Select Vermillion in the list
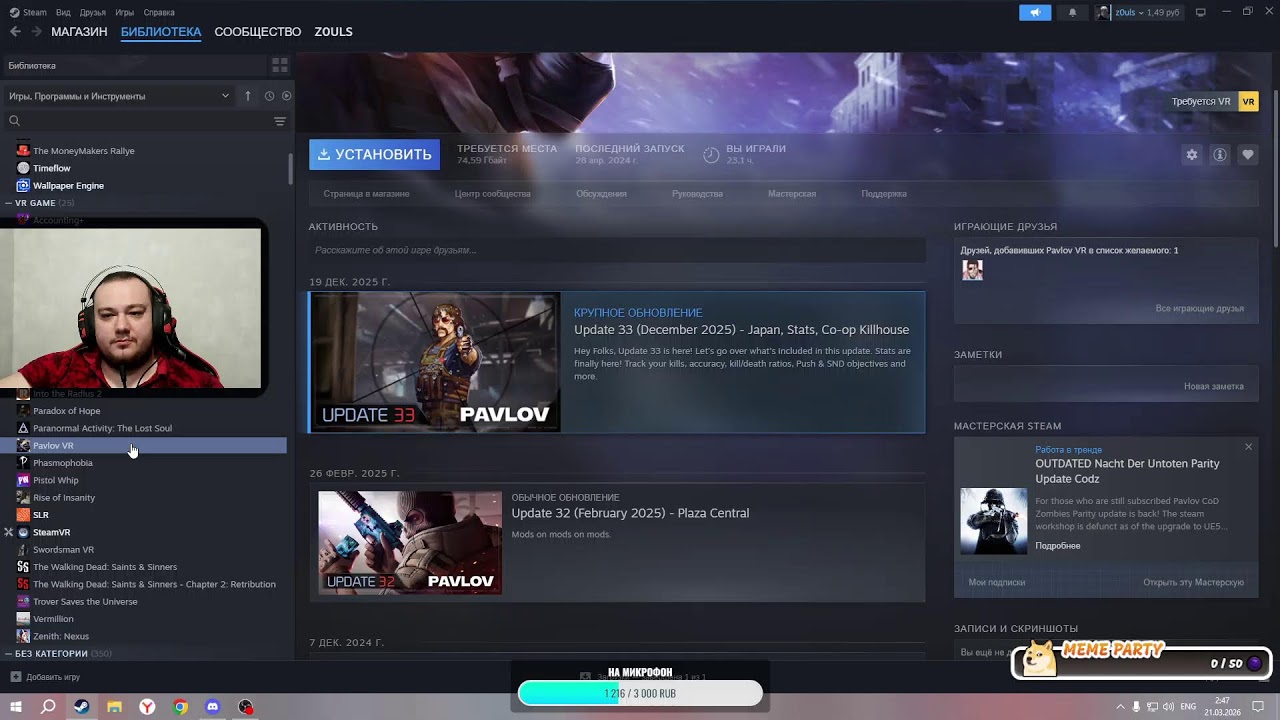The height and width of the screenshot is (720, 1280). 53,619
